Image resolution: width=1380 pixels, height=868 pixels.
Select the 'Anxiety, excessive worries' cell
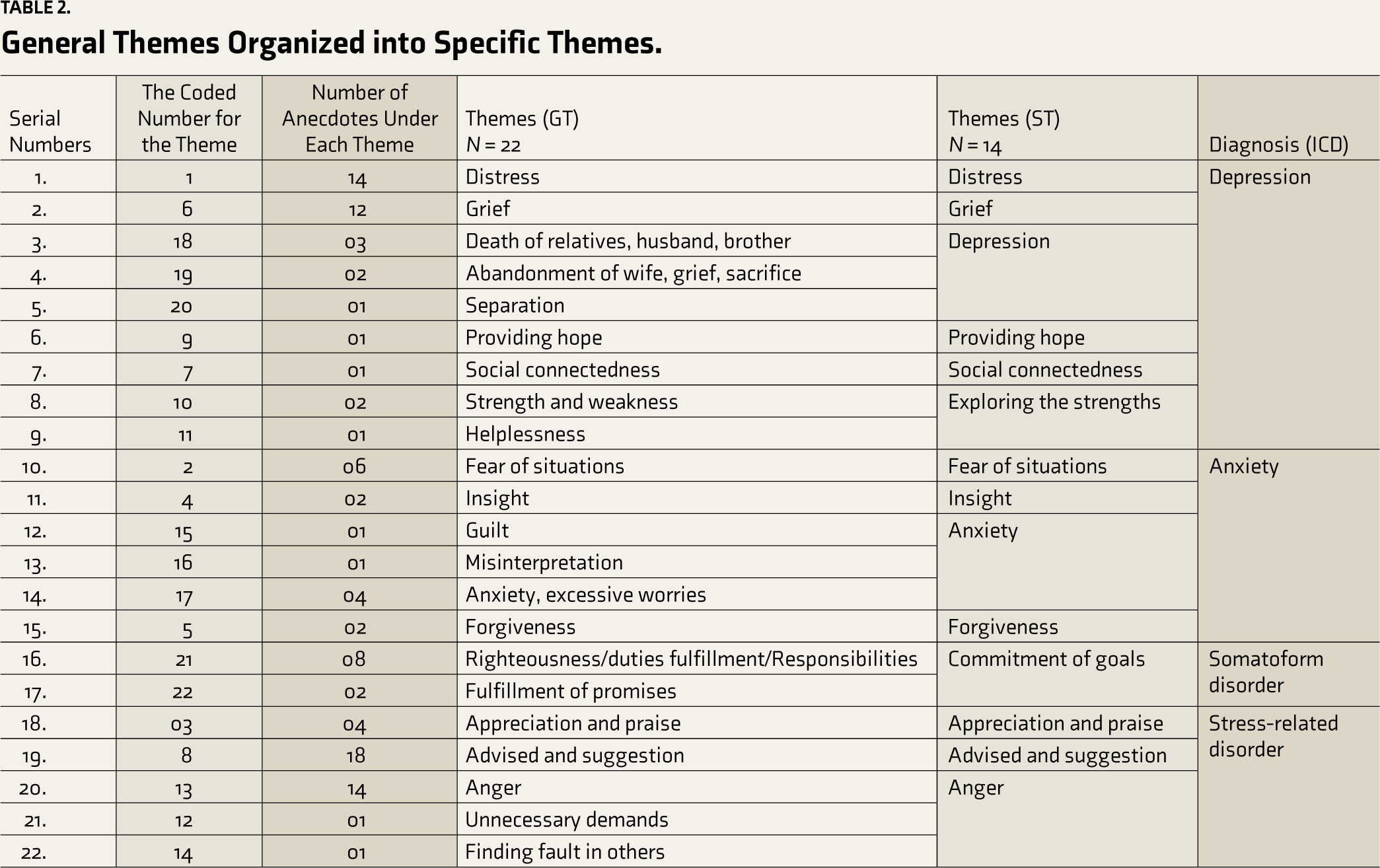pyautogui.click(x=585, y=595)
